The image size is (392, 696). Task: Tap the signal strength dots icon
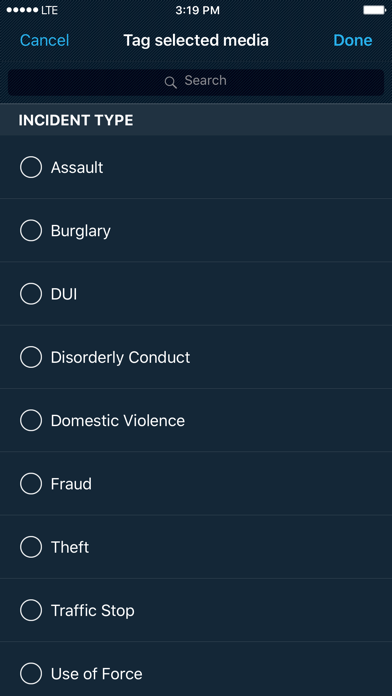[22, 10]
